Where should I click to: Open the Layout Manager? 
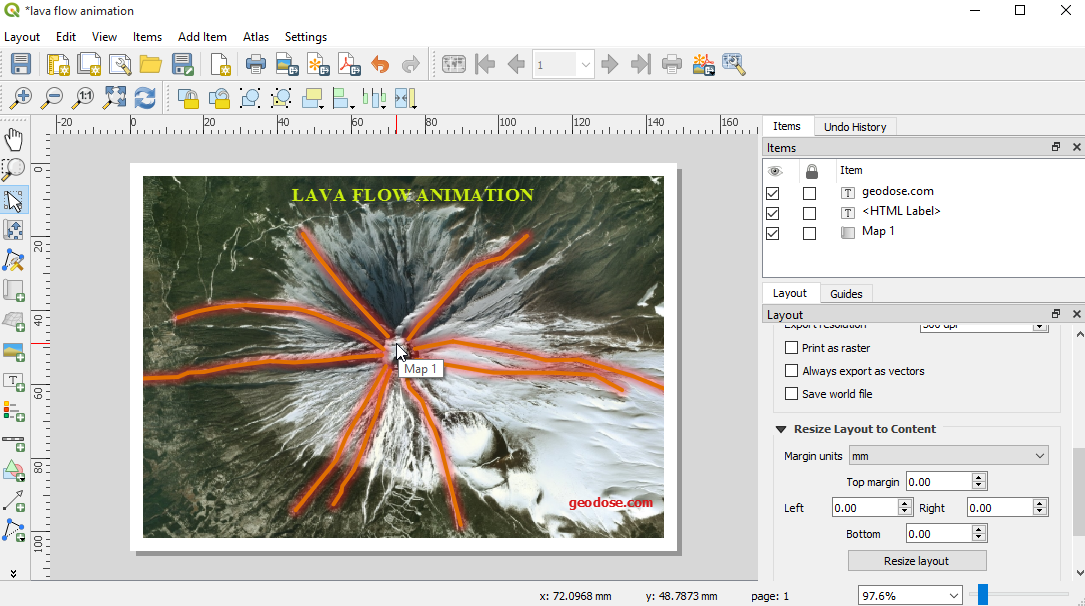[x=120, y=63]
